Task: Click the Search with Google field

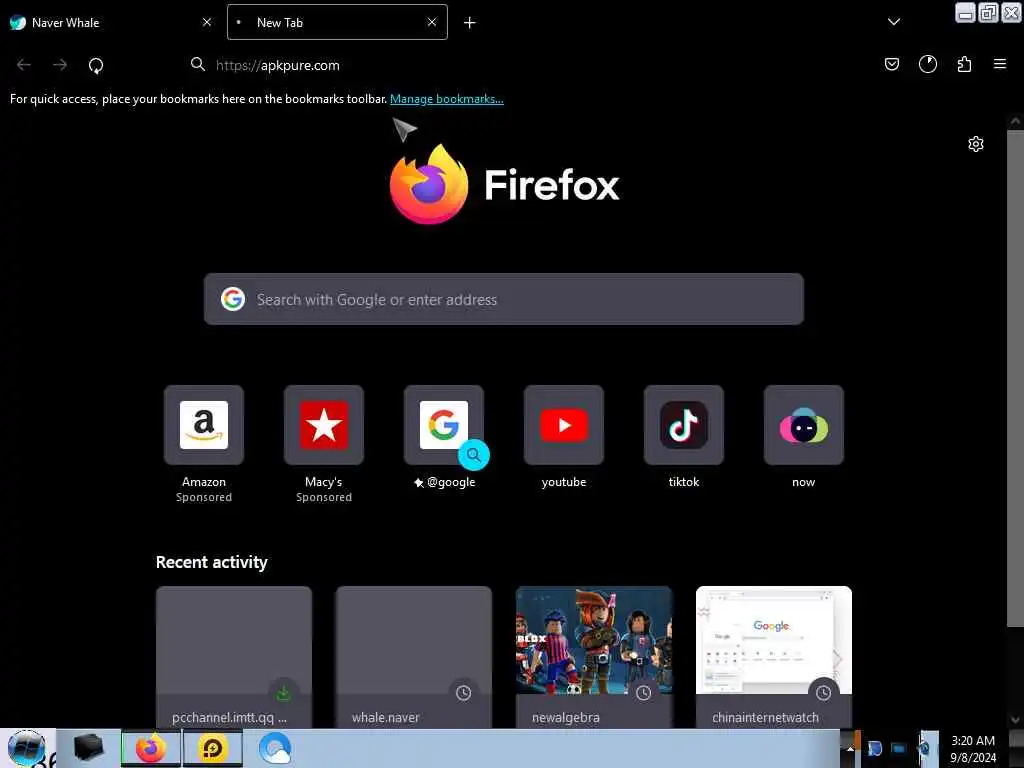Action: [x=504, y=299]
